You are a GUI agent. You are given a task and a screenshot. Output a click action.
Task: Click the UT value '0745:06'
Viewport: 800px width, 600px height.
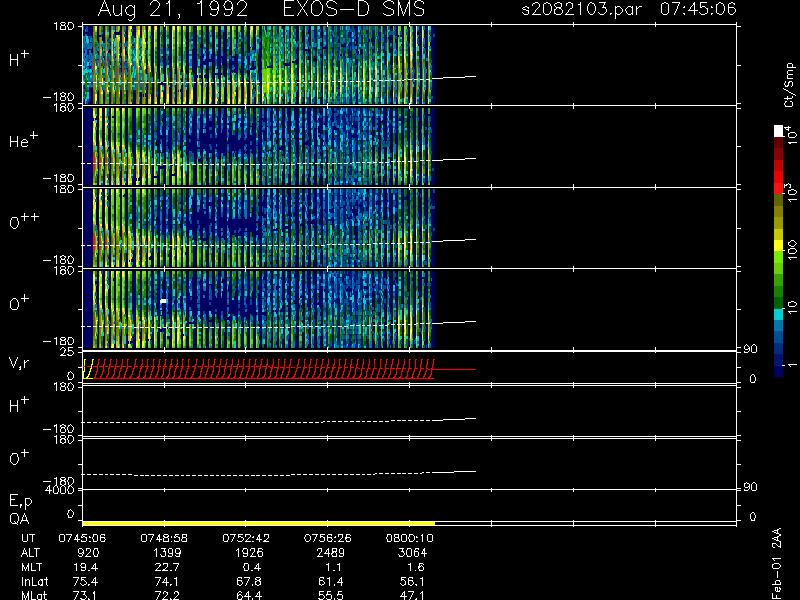[82, 538]
